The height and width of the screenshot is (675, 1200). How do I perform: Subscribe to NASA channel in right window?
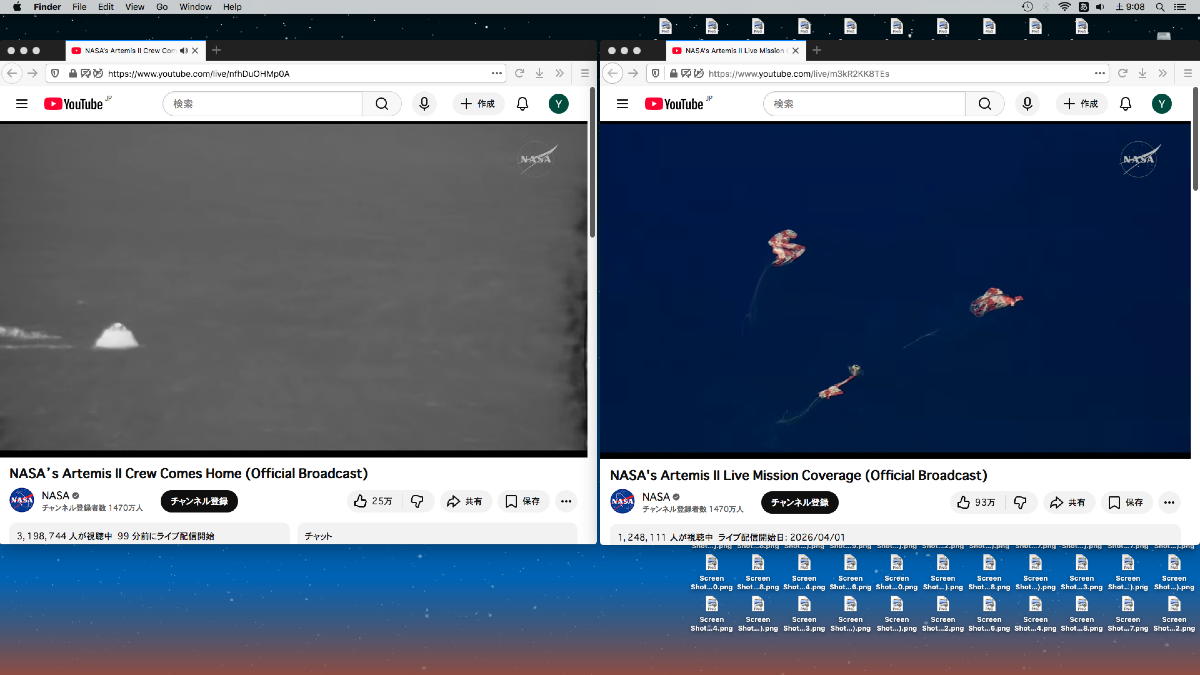pyautogui.click(x=800, y=502)
